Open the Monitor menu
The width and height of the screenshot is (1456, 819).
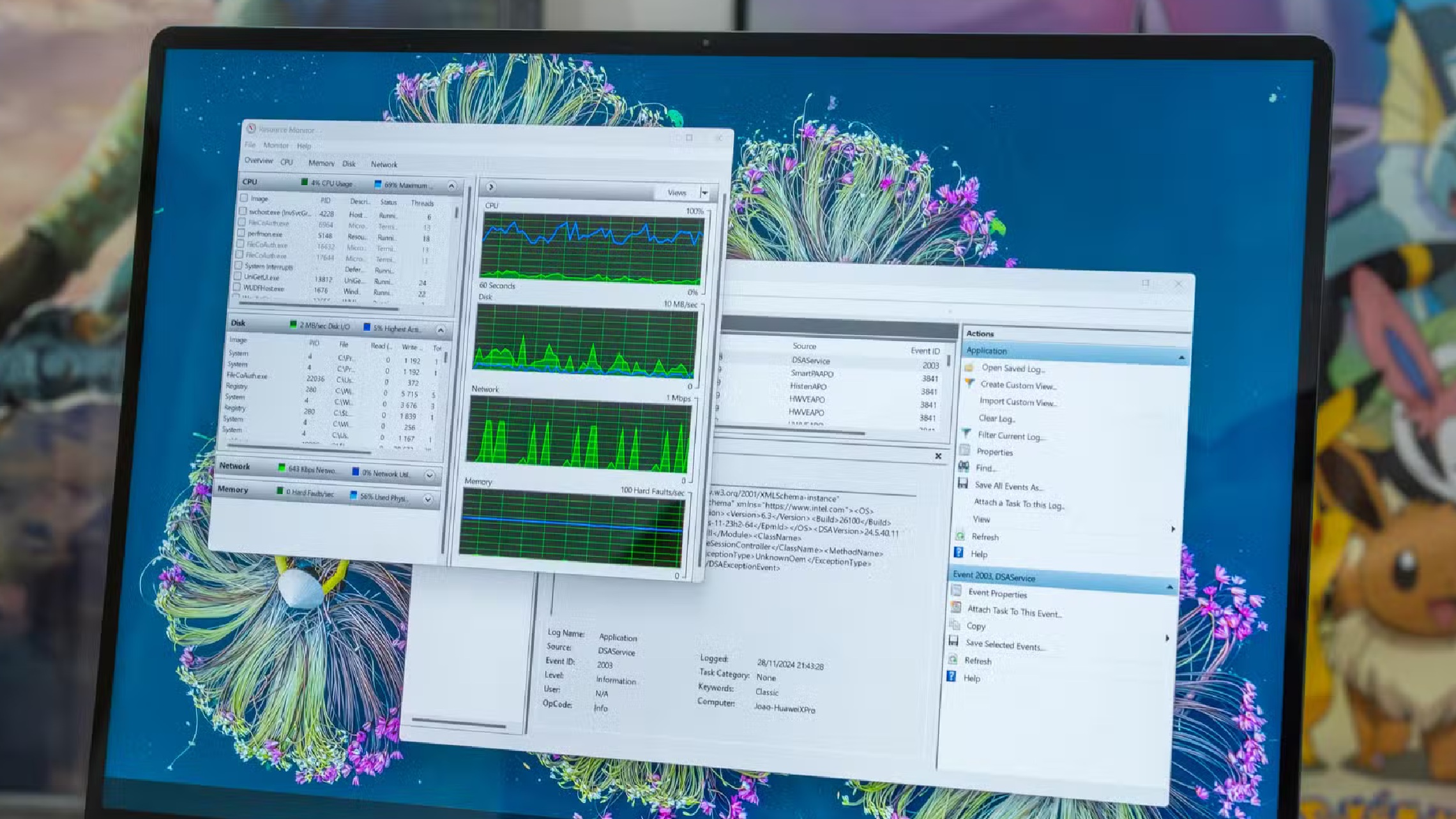(x=276, y=145)
